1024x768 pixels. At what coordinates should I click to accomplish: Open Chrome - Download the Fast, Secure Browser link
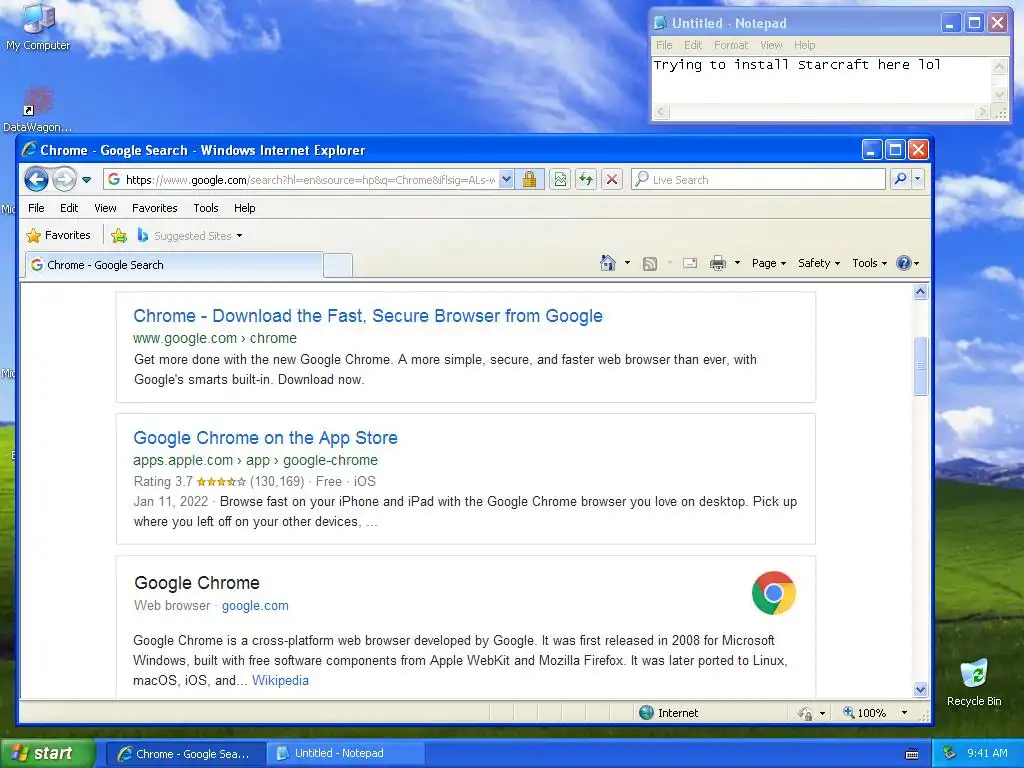[x=368, y=316]
